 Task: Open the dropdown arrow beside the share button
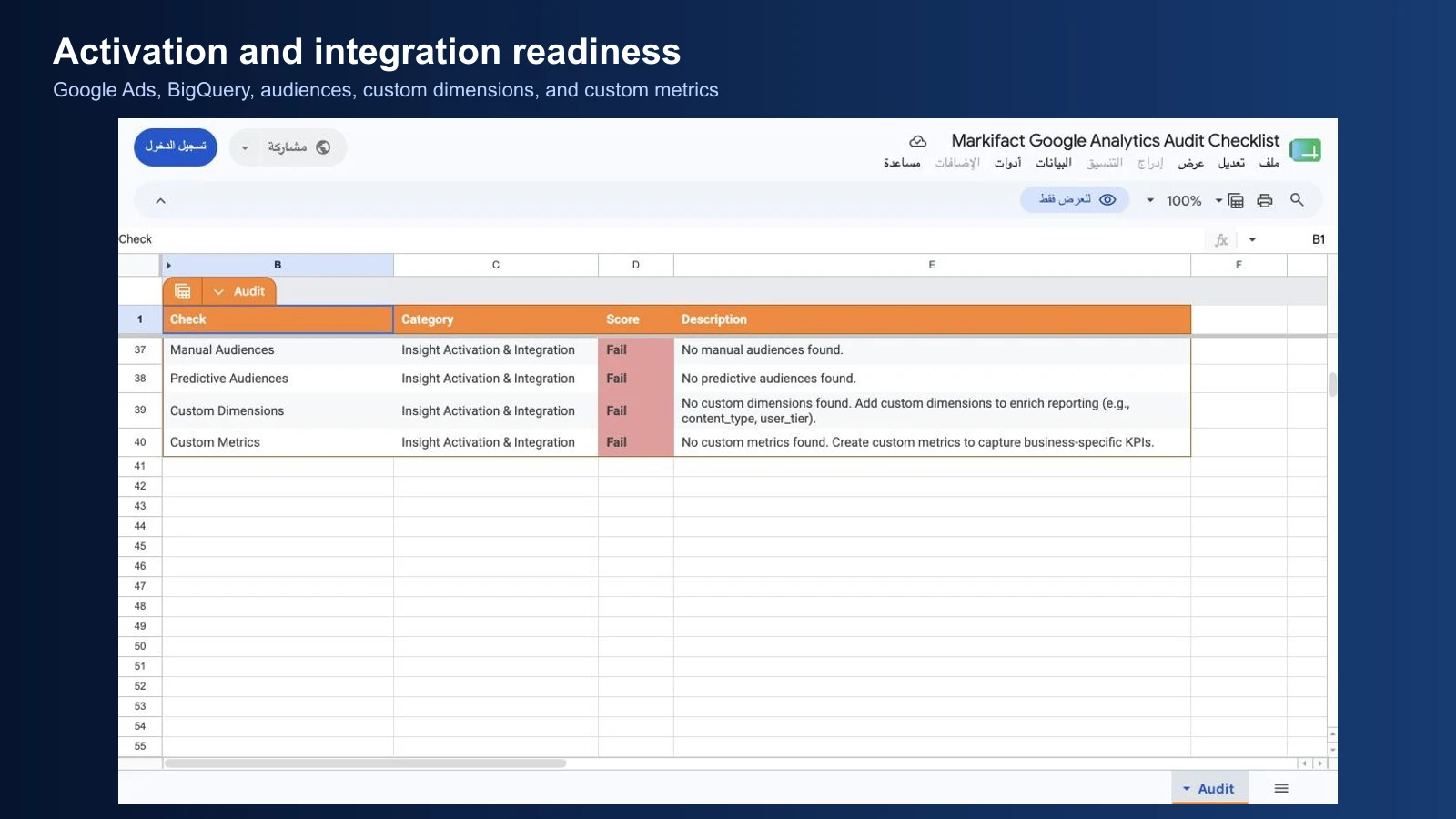pyautogui.click(x=245, y=147)
